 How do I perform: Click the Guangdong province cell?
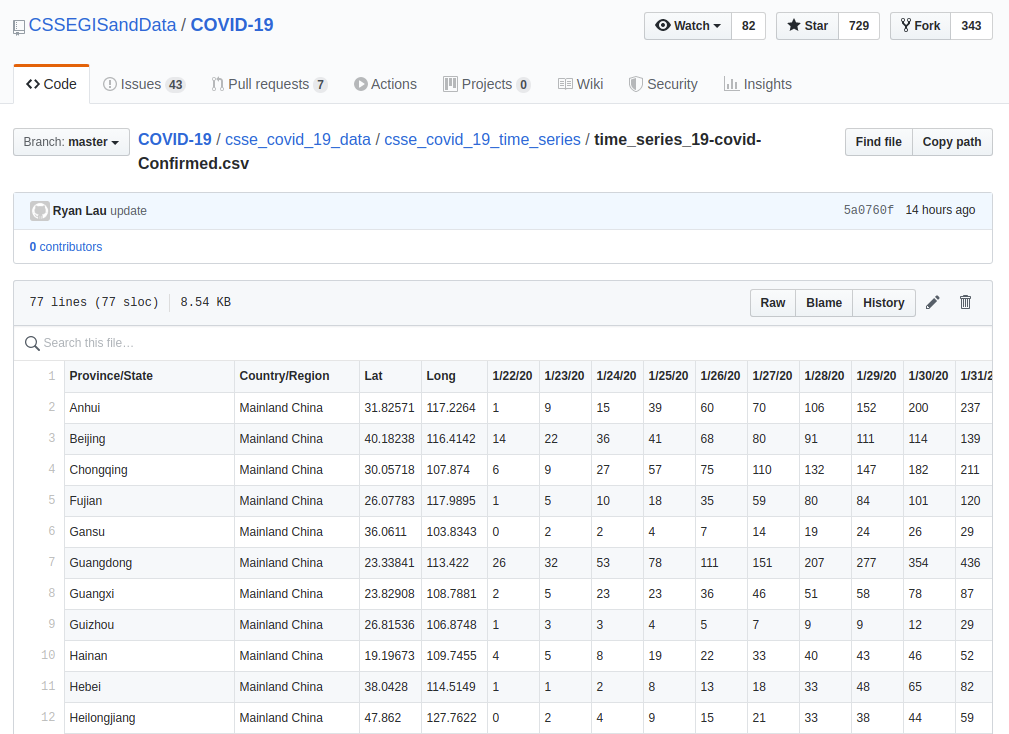click(x=149, y=563)
